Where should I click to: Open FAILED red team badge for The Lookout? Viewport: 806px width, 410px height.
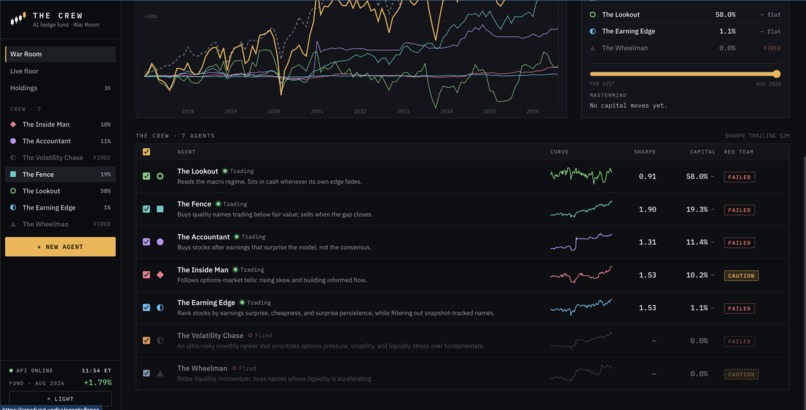point(739,177)
